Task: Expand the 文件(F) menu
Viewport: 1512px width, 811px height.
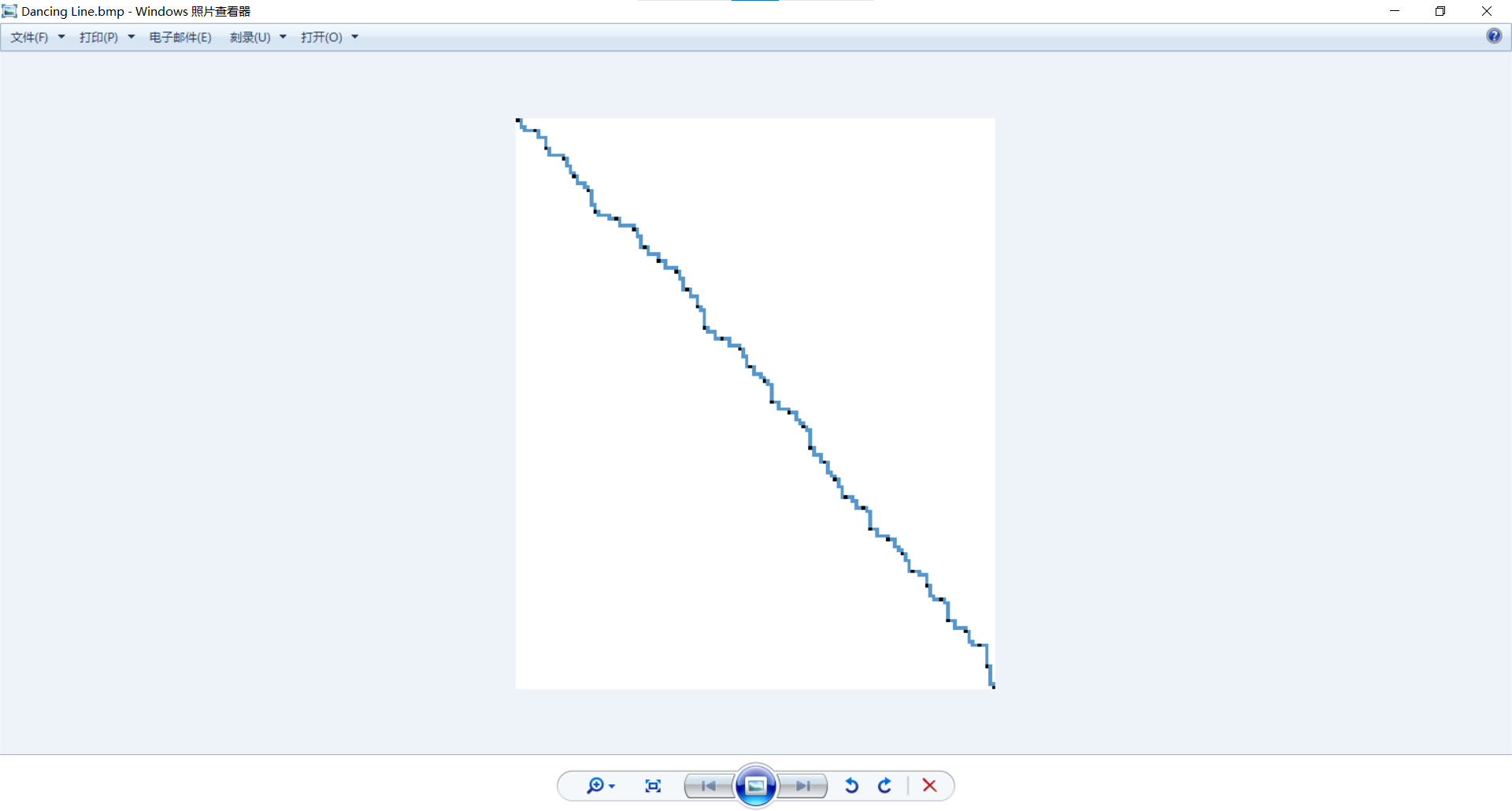Action: (x=37, y=37)
